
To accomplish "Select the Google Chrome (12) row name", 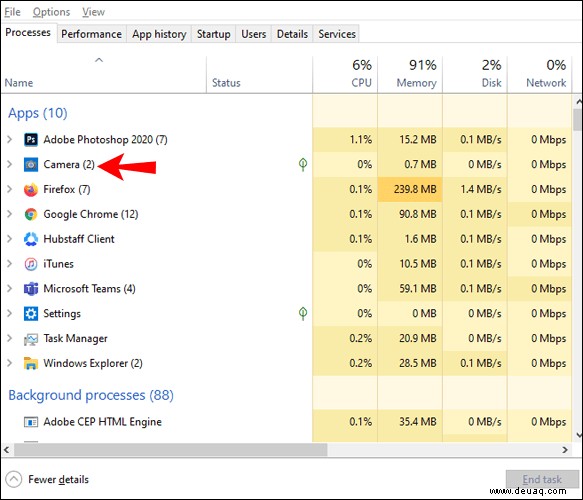I will tap(91, 214).
